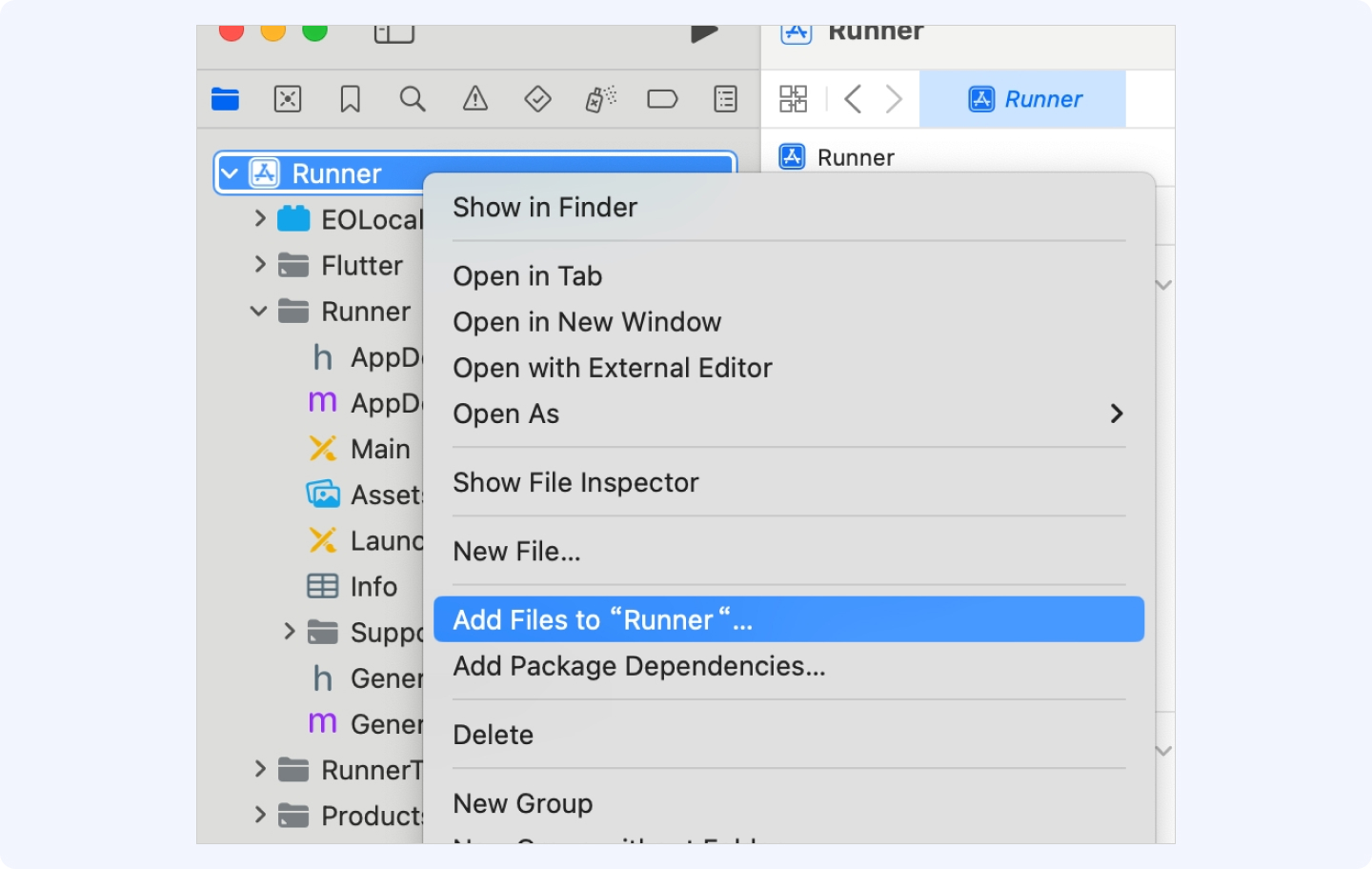Click the RunnerTests folder icon
The image size is (1372, 869).
click(x=293, y=770)
